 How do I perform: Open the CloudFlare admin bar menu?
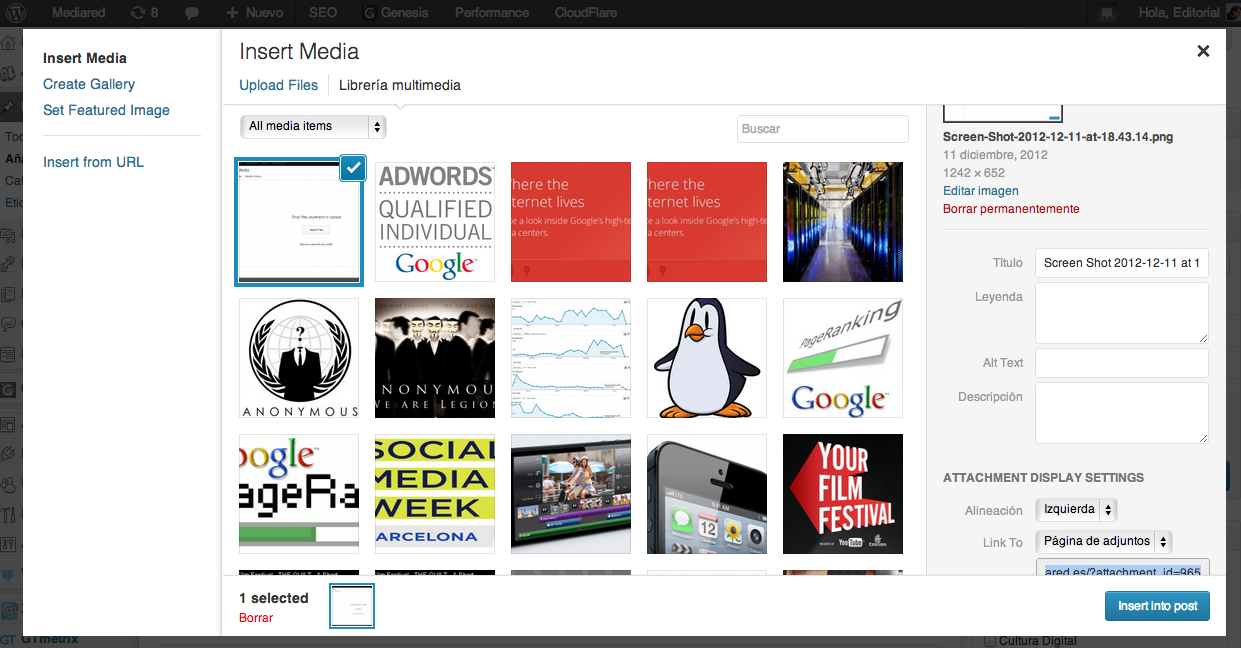(x=585, y=13)
